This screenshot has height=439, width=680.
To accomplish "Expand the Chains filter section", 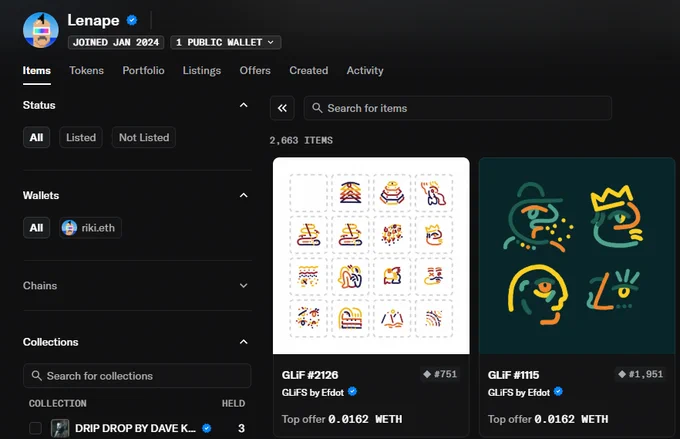I will [244, 285].
